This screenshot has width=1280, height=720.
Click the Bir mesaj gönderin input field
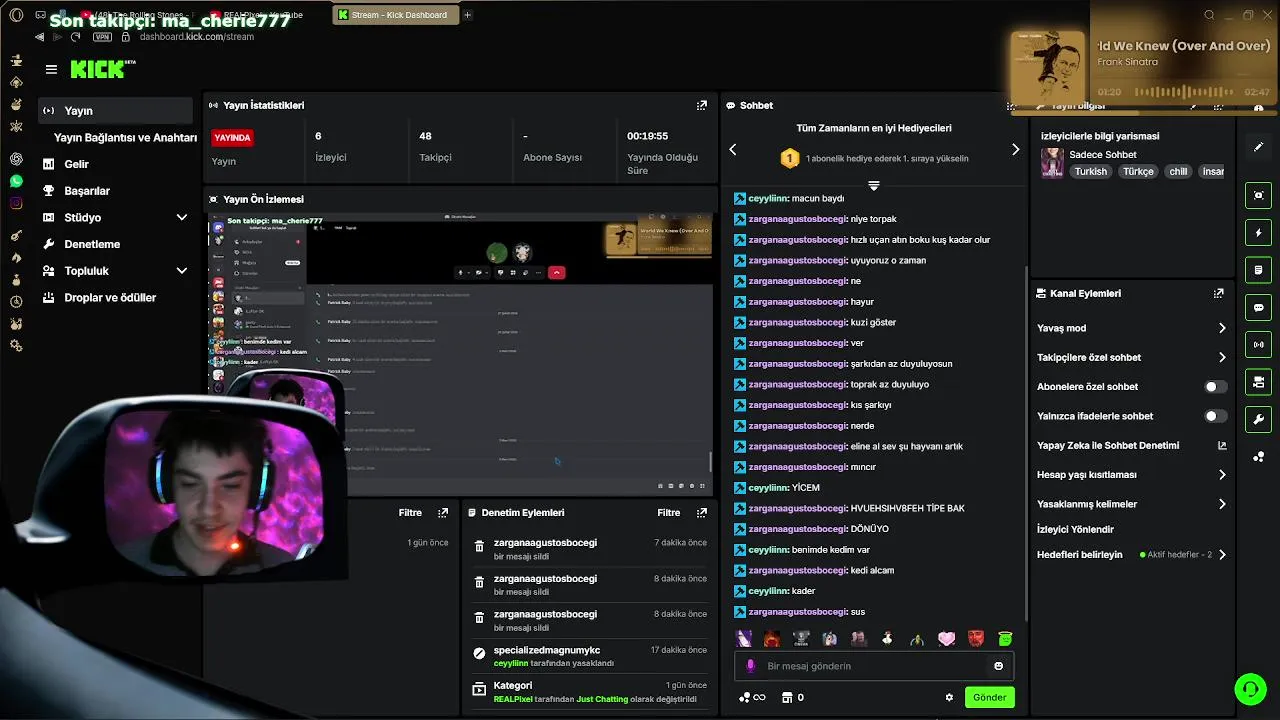(x=875, y=666)
